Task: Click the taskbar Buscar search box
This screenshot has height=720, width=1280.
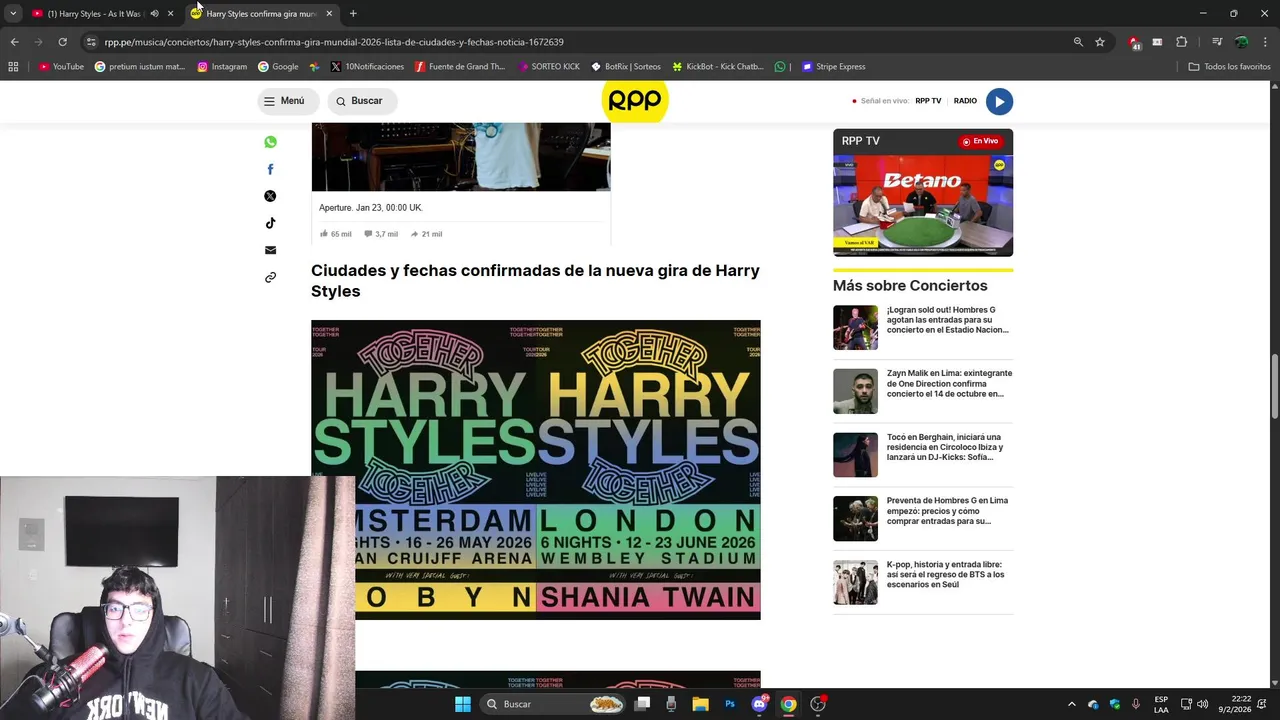Action: 553,704
